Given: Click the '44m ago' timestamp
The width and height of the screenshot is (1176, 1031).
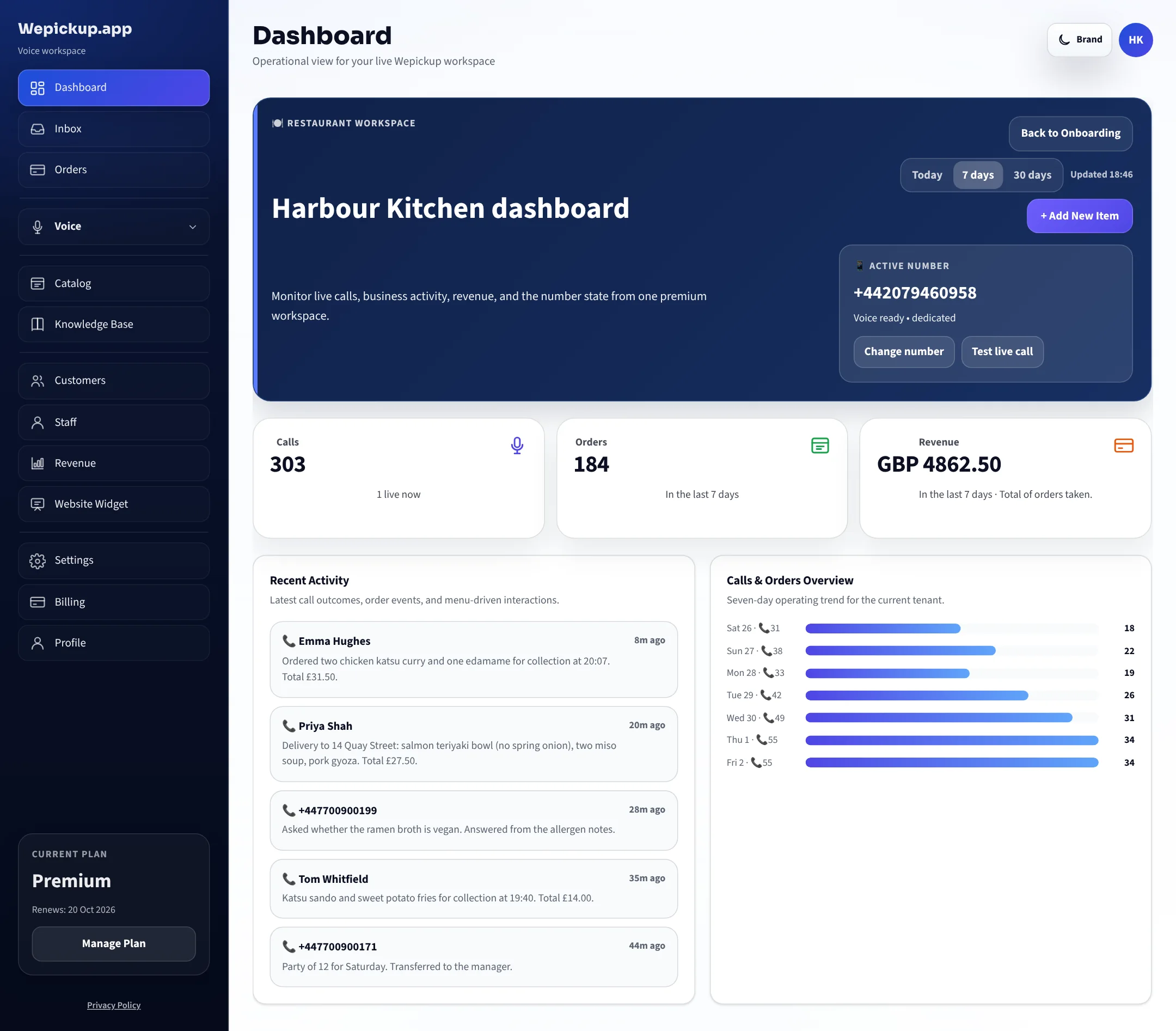Looking at the screenshot, I should [646, 946].
